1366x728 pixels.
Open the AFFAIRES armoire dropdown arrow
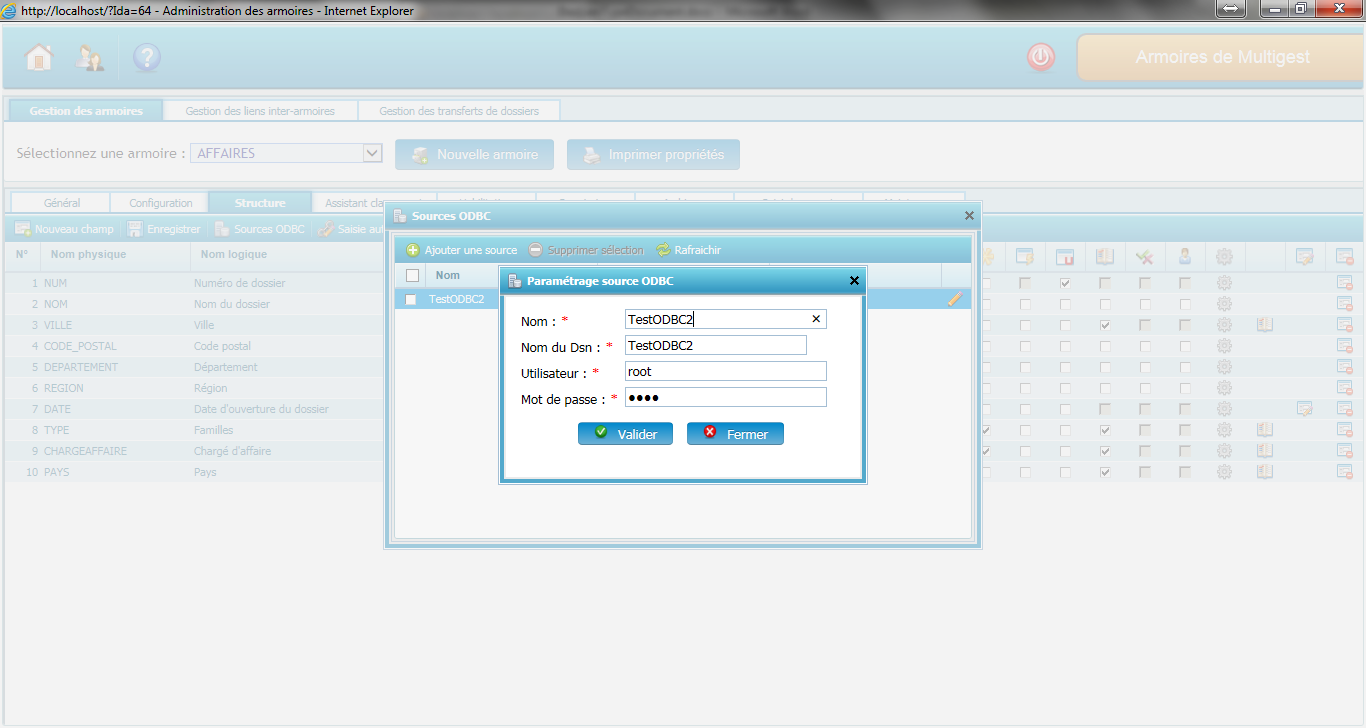pos(372,153)
